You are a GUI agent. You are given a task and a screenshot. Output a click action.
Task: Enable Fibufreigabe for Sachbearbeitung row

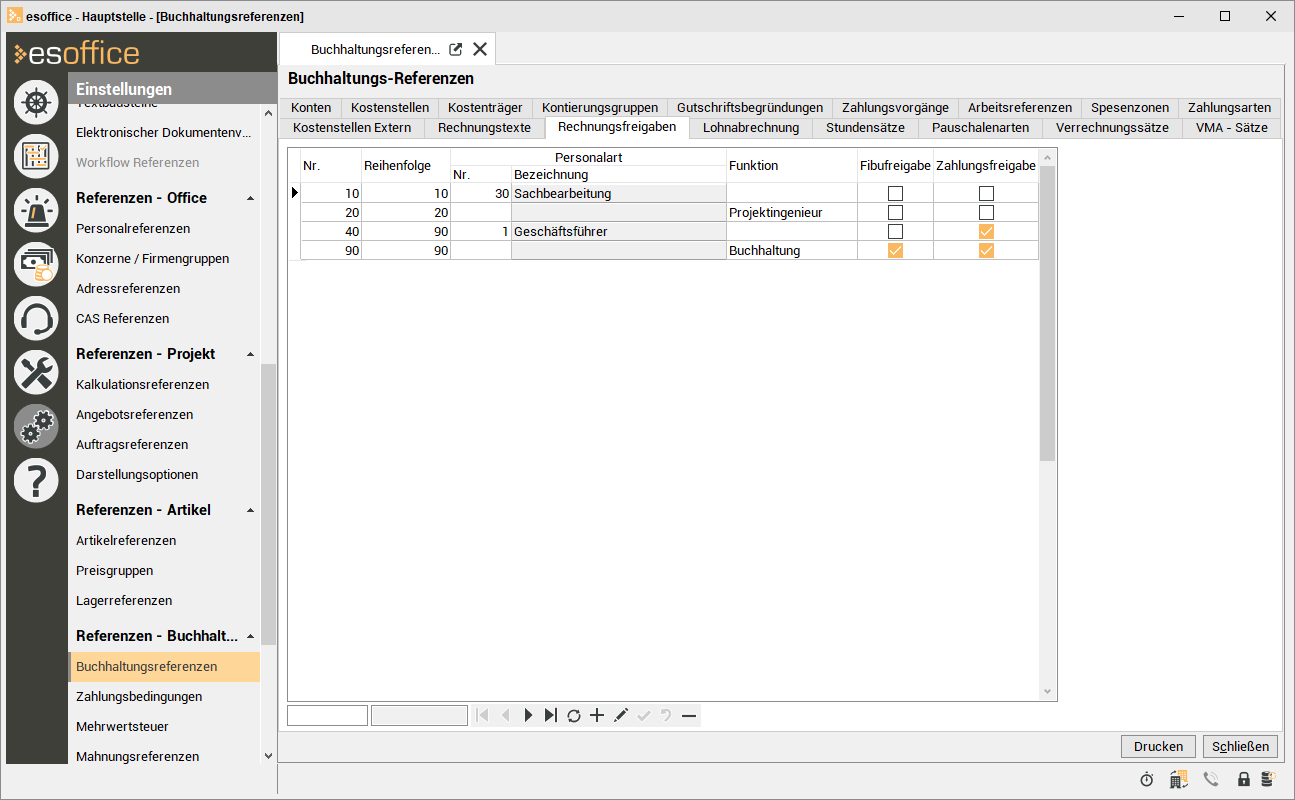point(895,193)
